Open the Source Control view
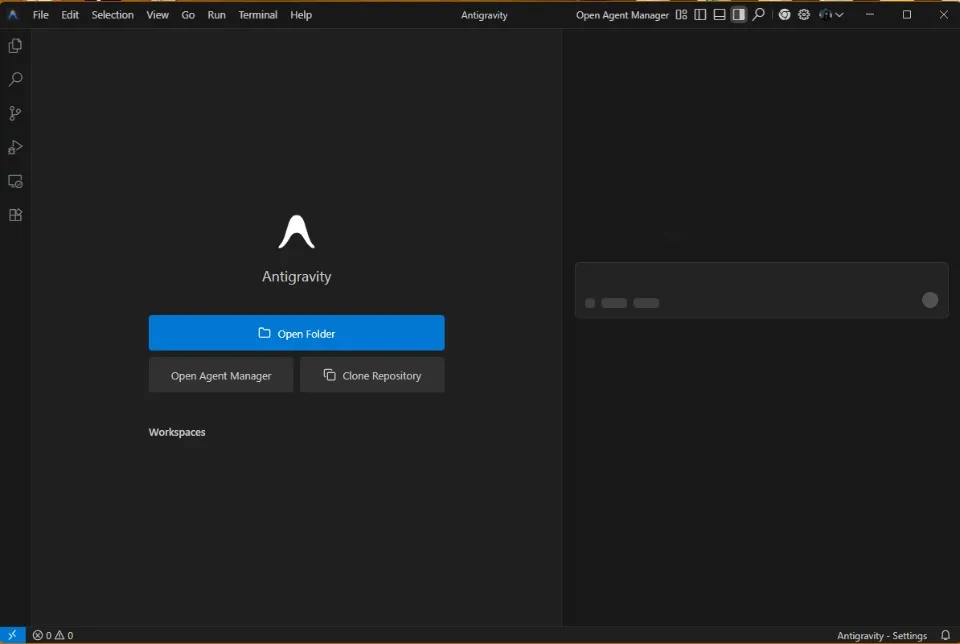 pos(15,114)
